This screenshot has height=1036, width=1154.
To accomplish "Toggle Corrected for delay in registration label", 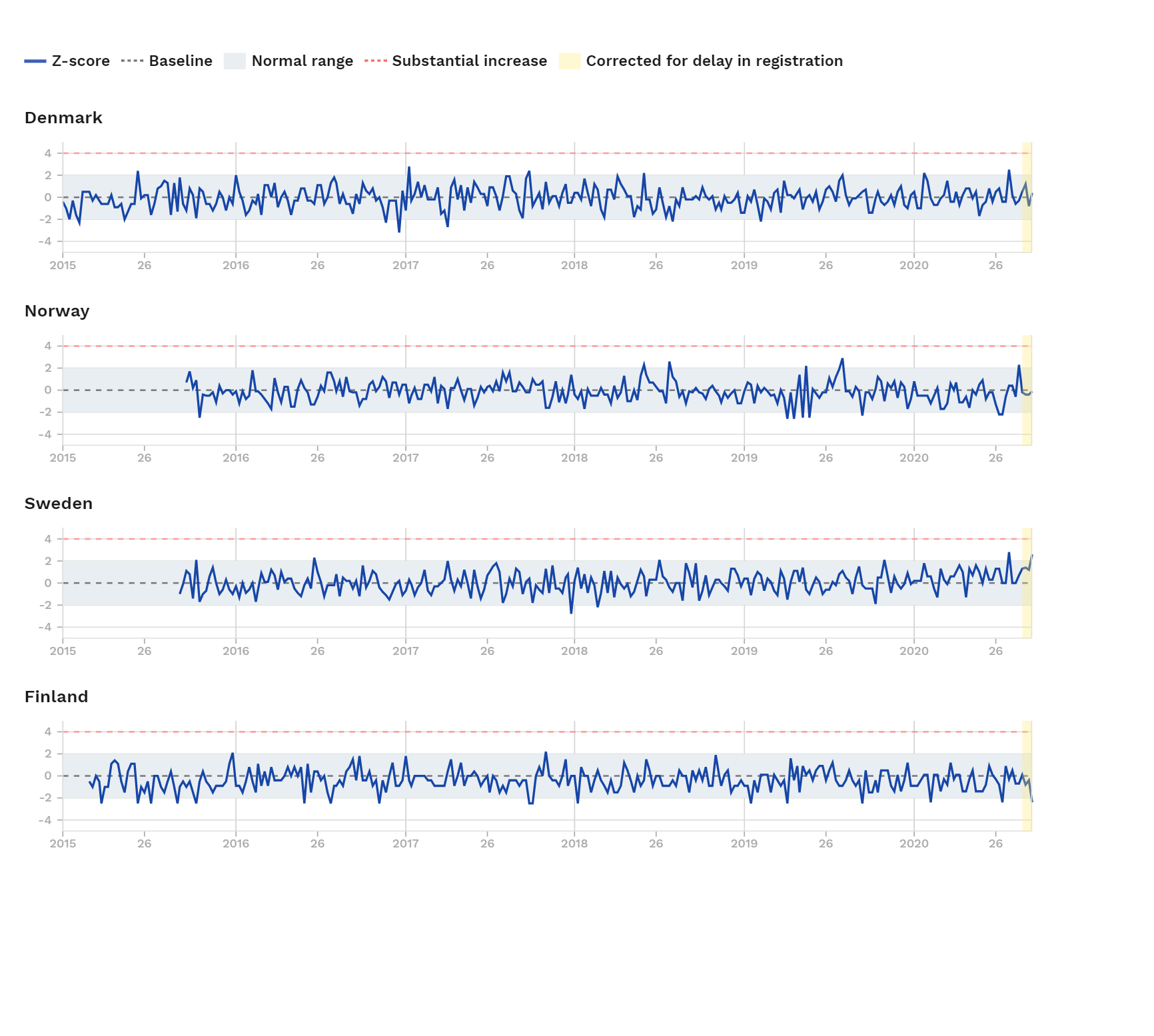I will [714, 61].
